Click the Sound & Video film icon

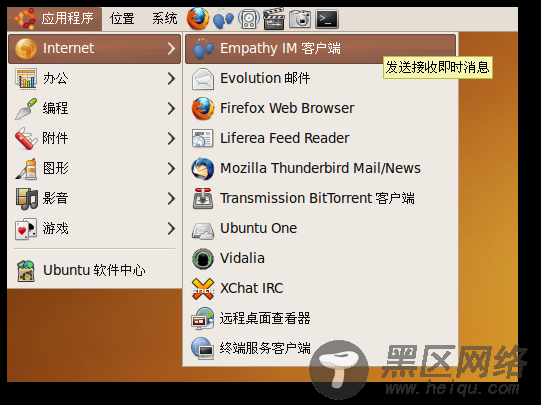coord(27,199)
